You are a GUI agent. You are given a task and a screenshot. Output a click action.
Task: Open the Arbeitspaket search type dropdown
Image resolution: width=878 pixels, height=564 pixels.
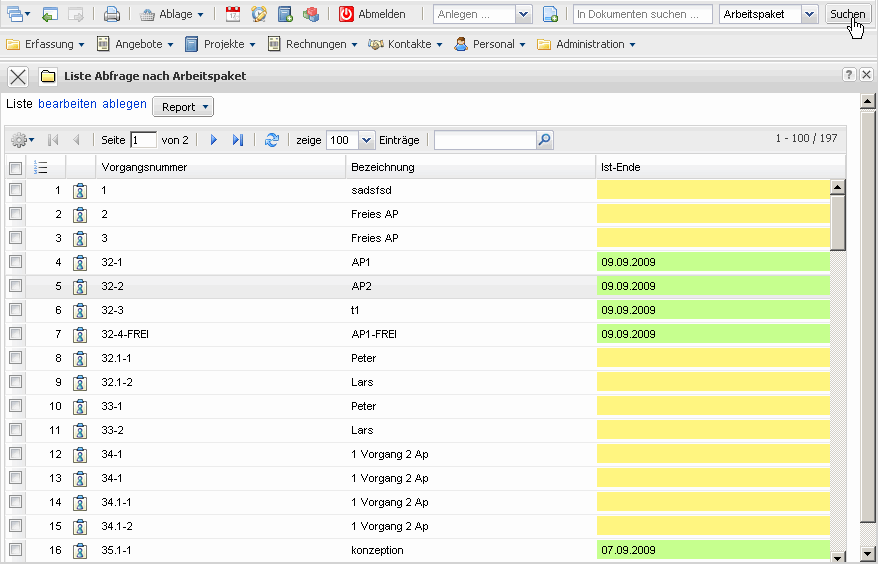[x=809, y=15]
